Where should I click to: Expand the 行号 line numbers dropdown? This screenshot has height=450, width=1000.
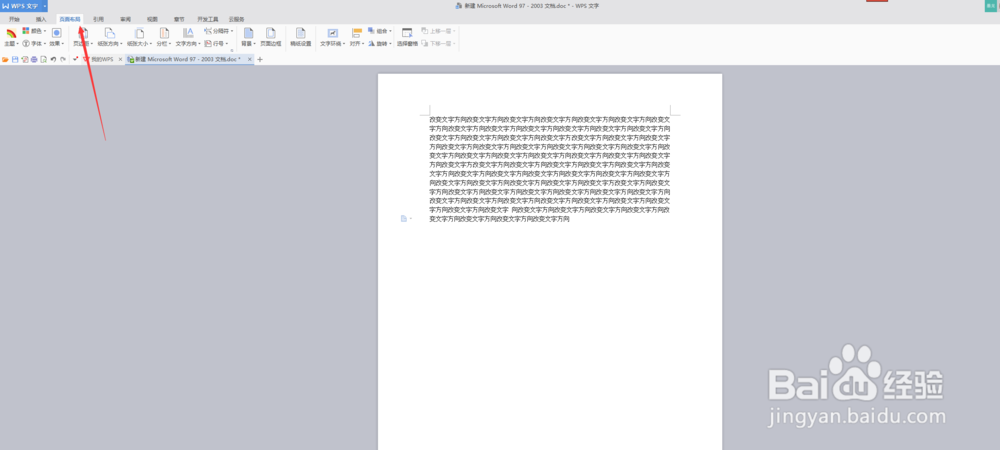pyautogui.click(x=216, y=44)
